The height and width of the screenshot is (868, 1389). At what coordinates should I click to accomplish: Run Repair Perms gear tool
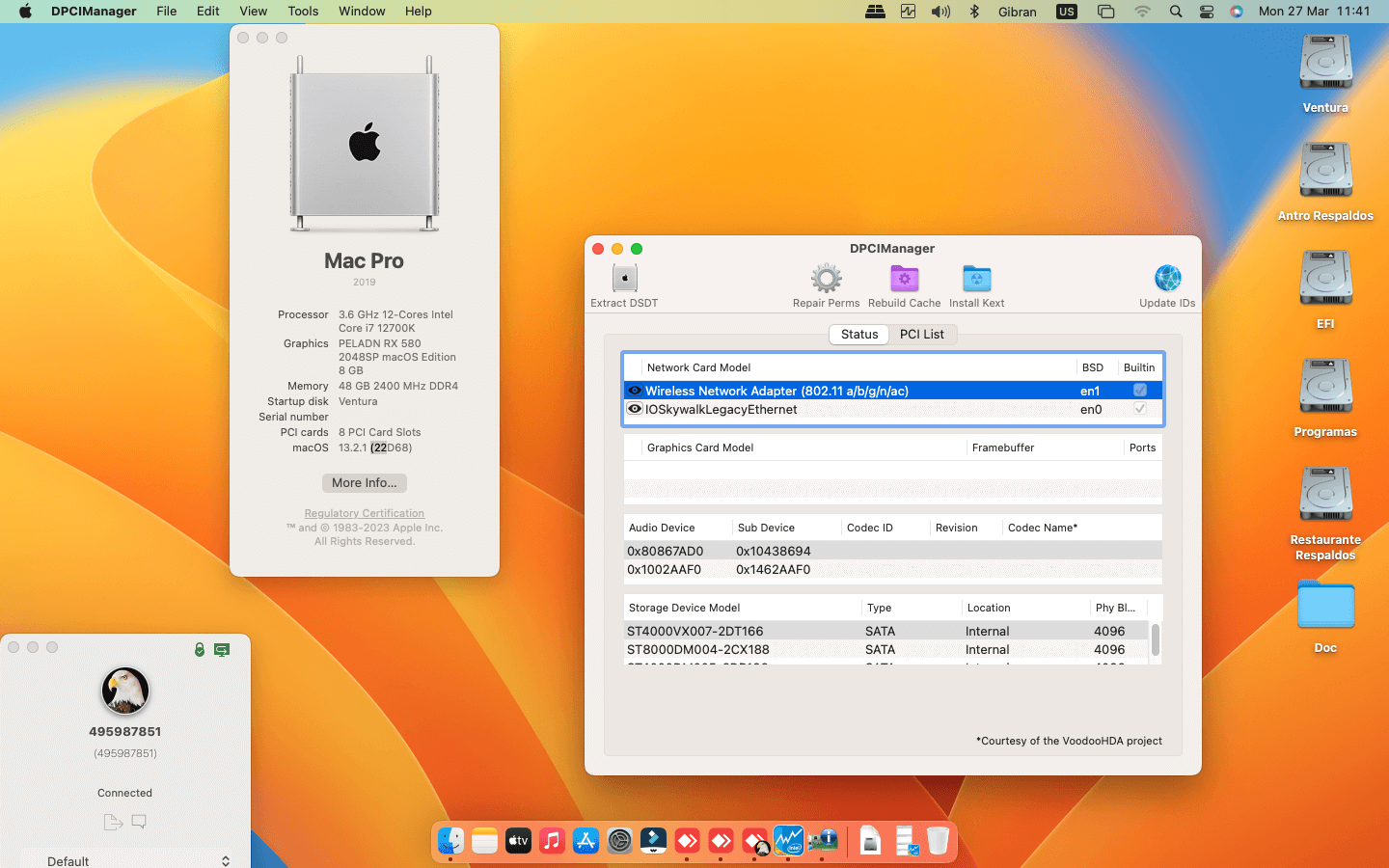pyautogui.click(x=826, y=279)
